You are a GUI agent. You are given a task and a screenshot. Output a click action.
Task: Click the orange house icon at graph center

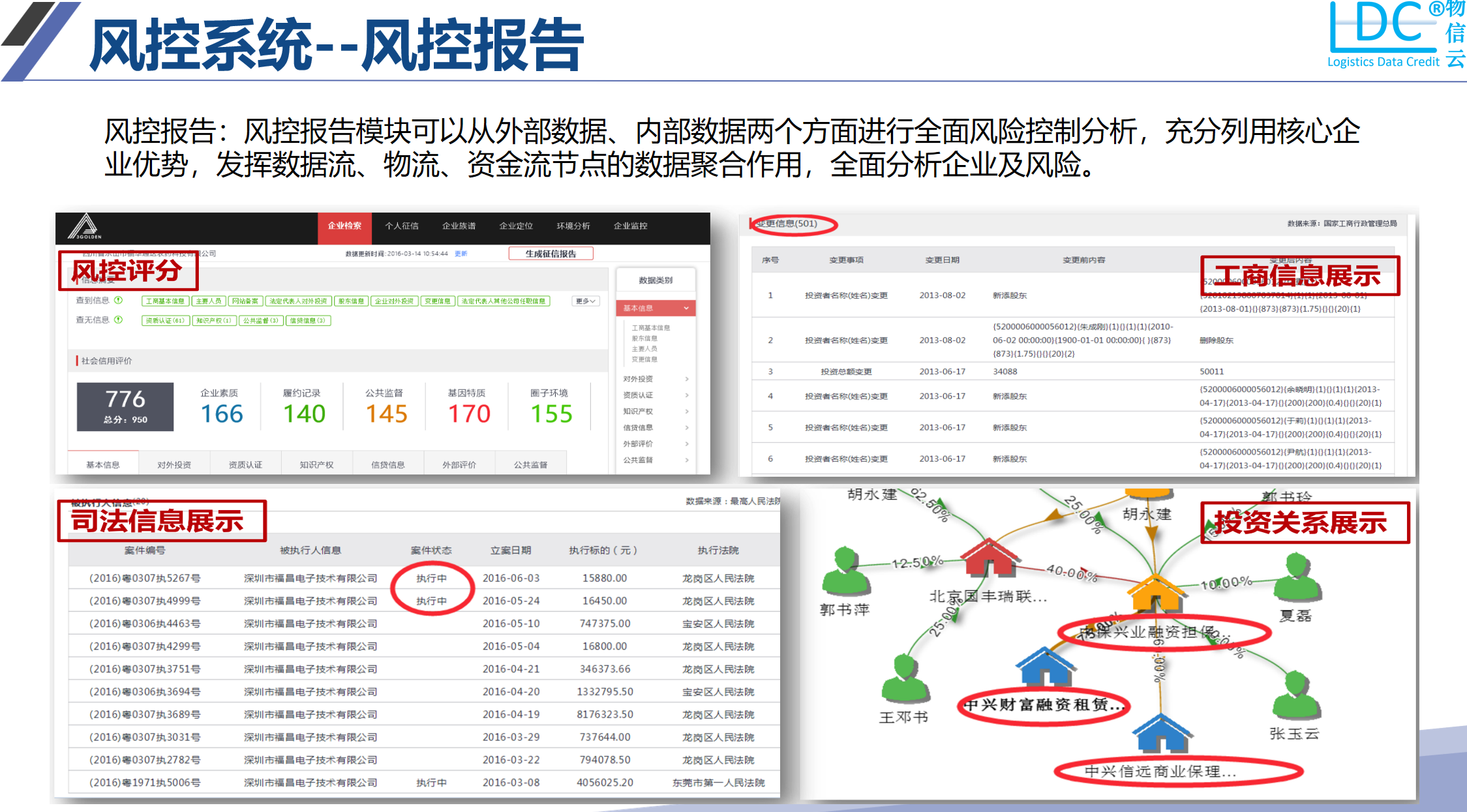(x=1155, y=592)
